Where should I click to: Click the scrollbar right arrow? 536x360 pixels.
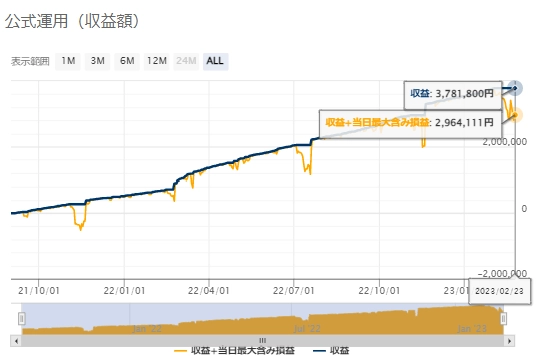[x=510, y=341]
